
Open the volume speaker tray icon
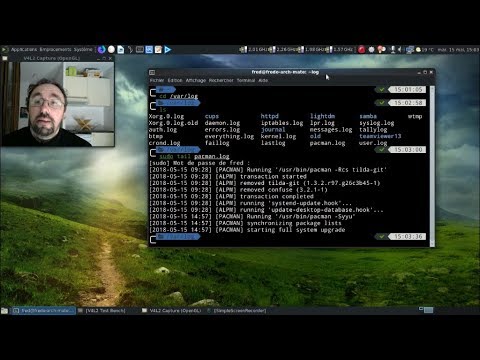400,50
